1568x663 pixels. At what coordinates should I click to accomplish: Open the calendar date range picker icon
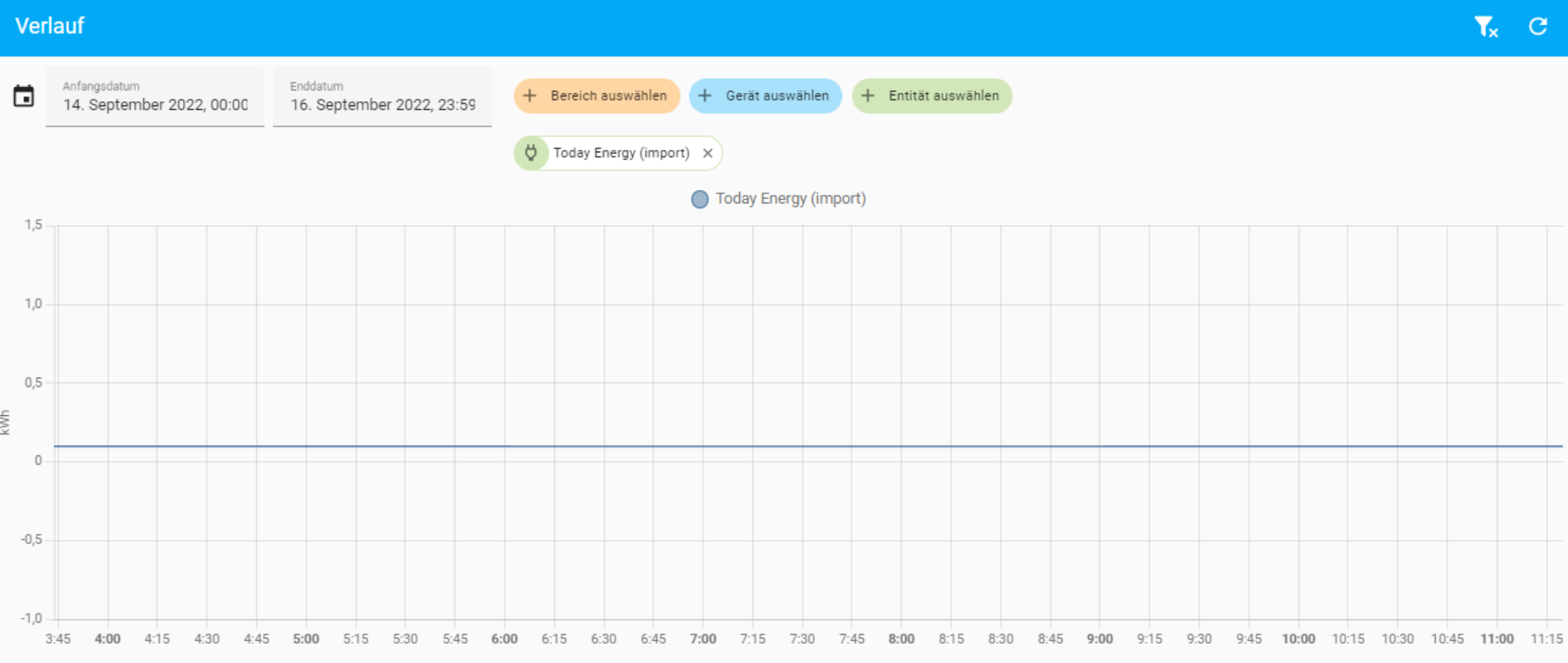(23, 96)
